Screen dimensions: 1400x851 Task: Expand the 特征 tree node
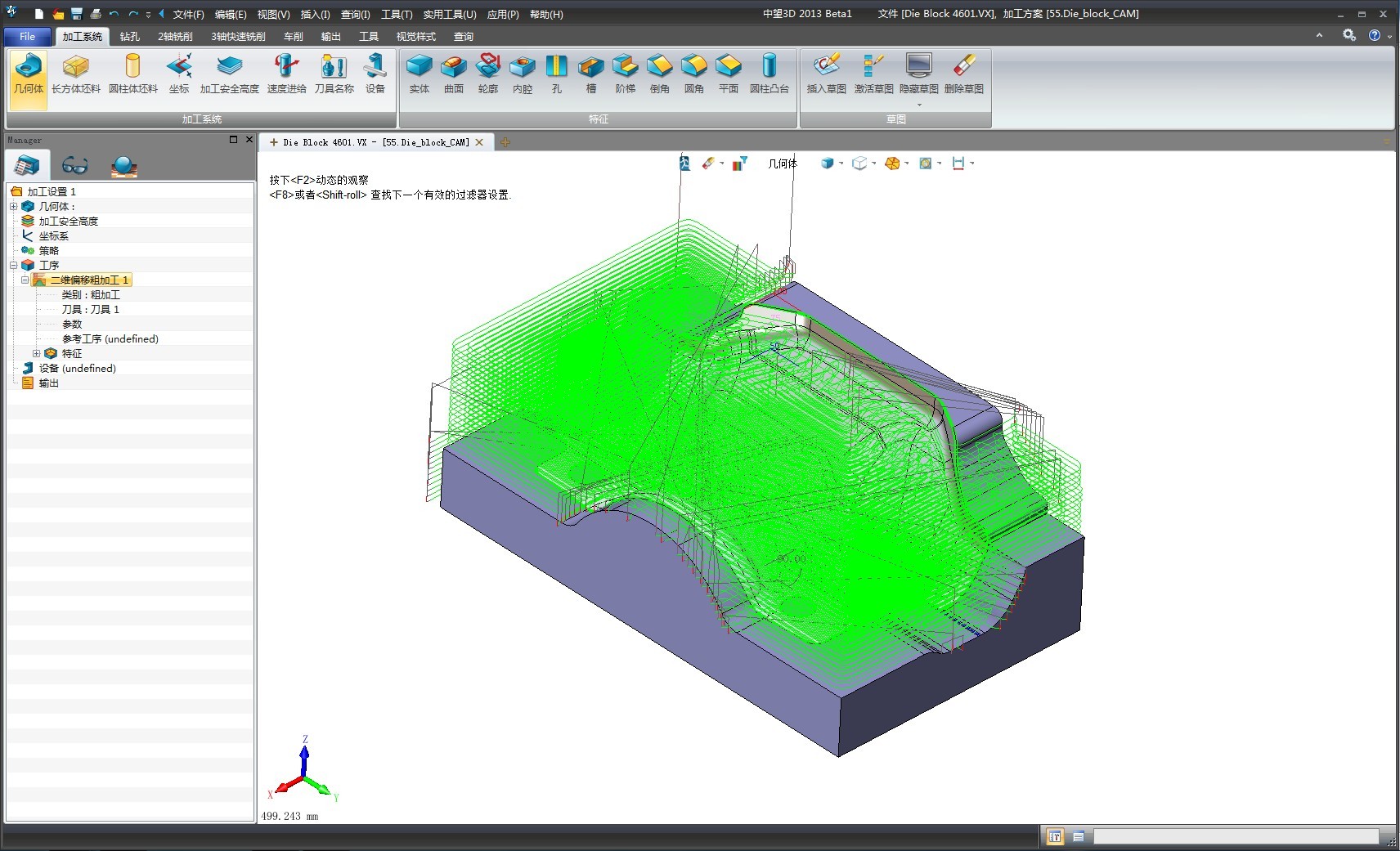[36, 354]
